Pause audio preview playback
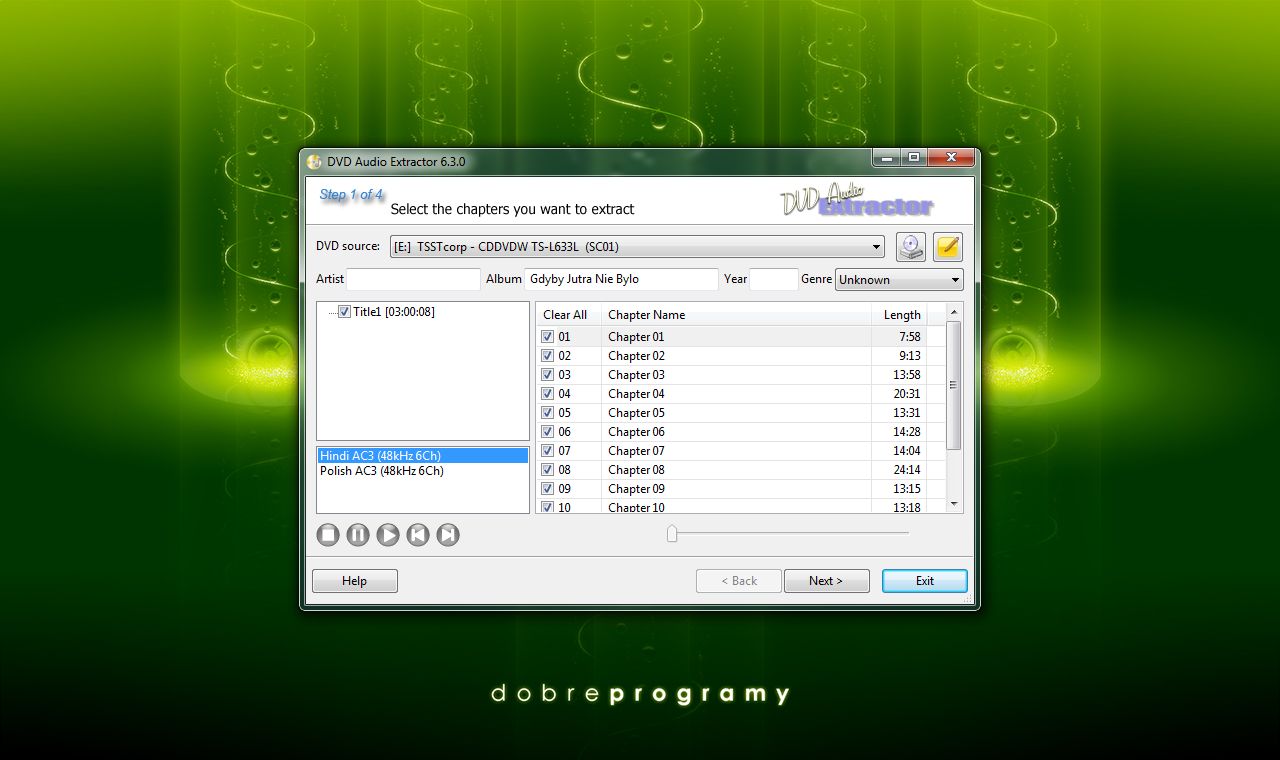 point(358,535)
